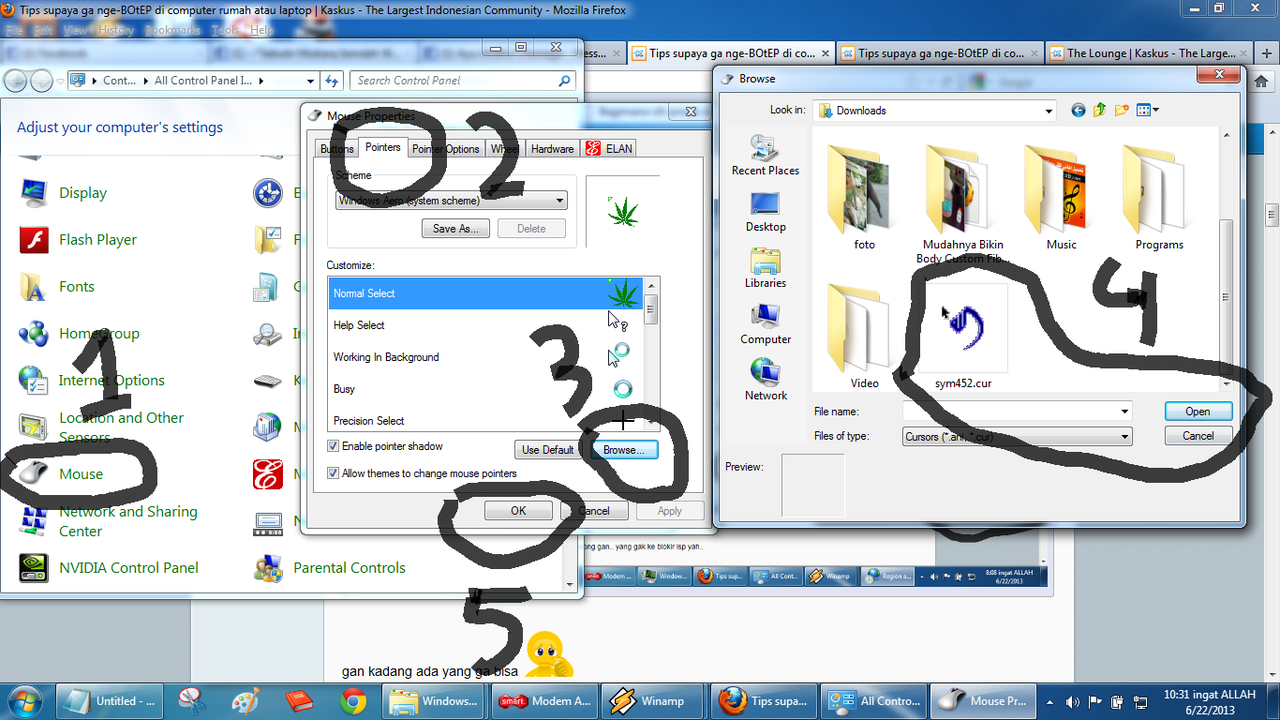Expand the Look in Downloads dropdown
This screenshot has width=1280, height=720.
pos(1048,111)
